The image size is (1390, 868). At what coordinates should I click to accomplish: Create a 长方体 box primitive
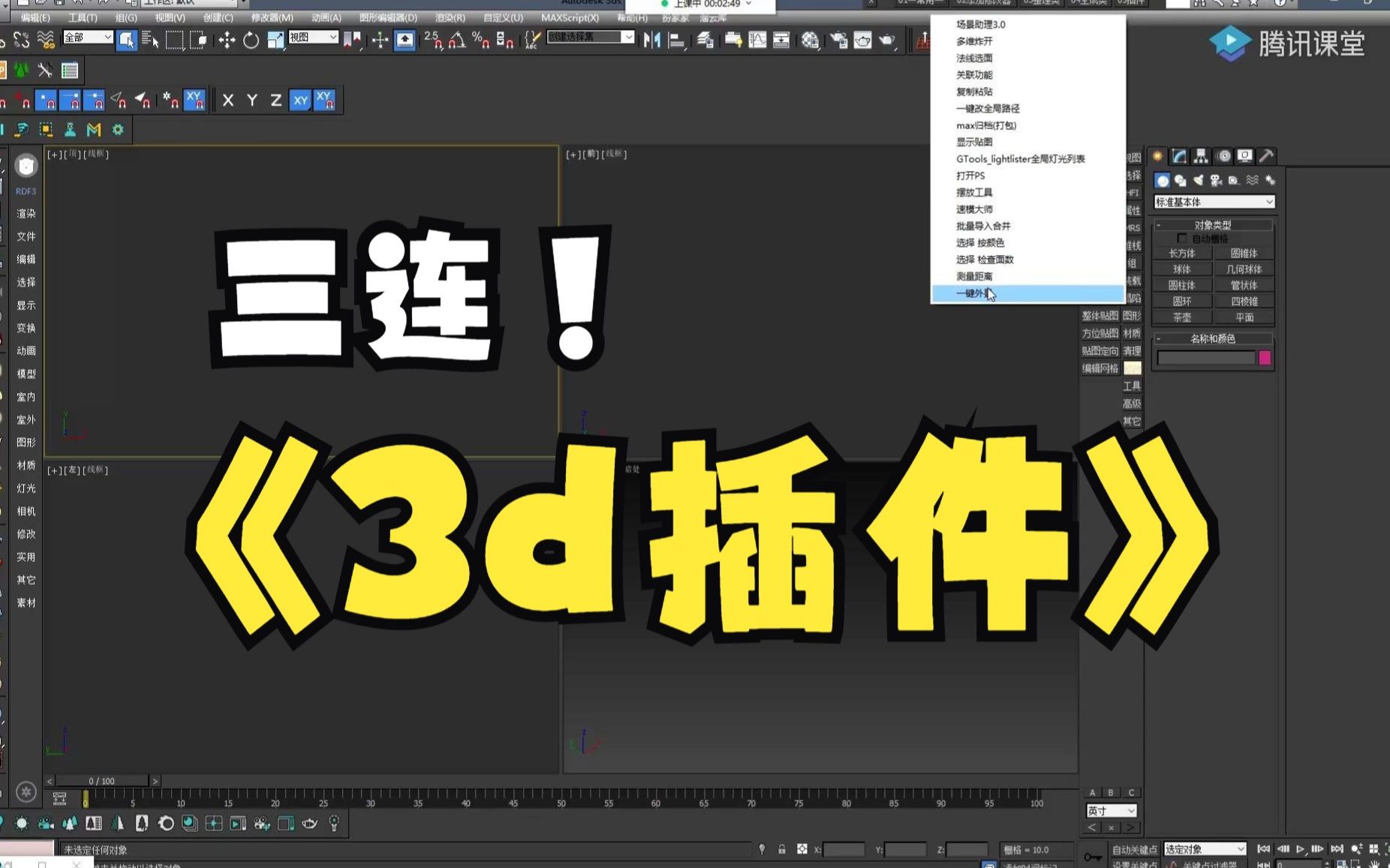pos(1182,254)
